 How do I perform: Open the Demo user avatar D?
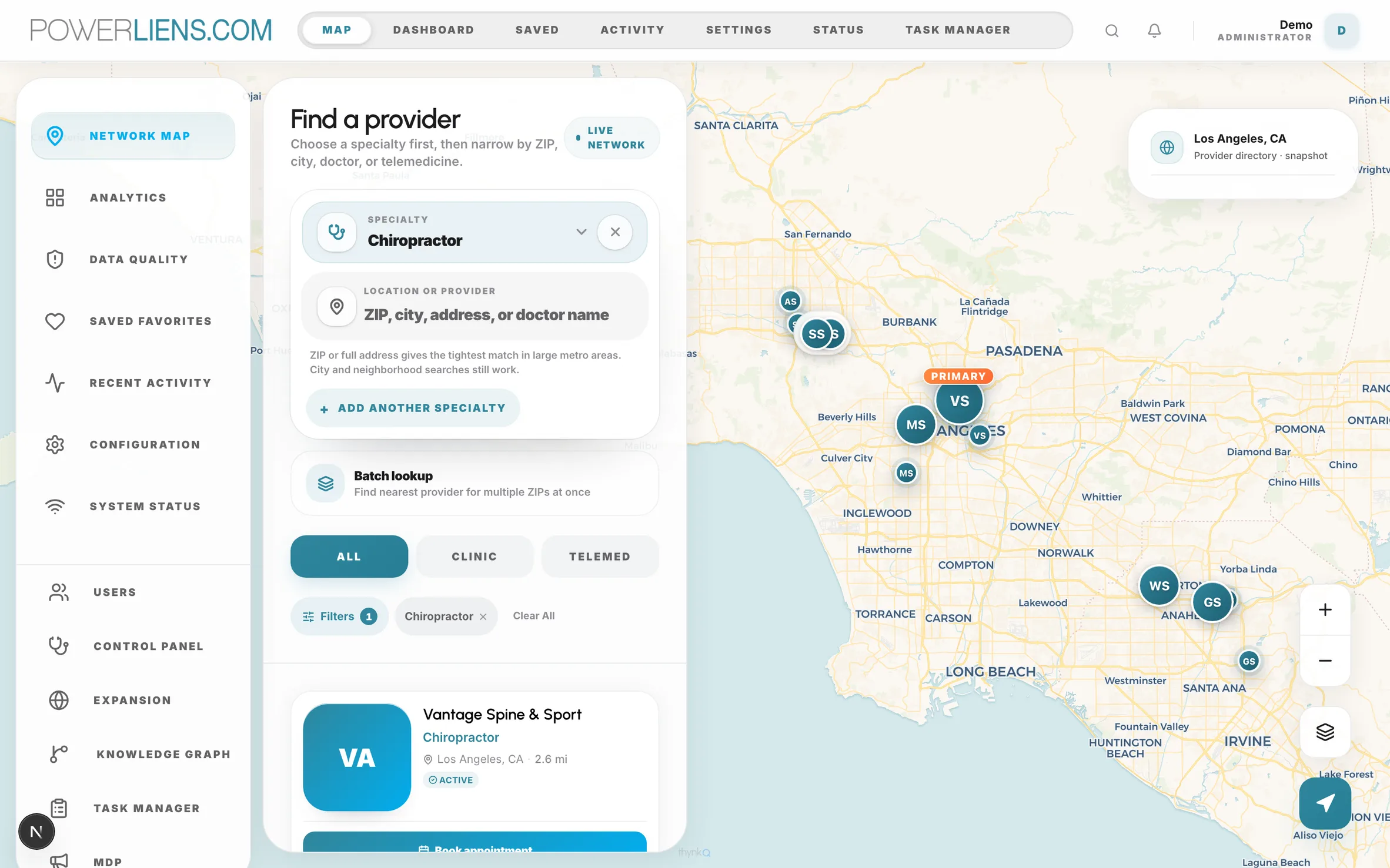click(1341, 30)
